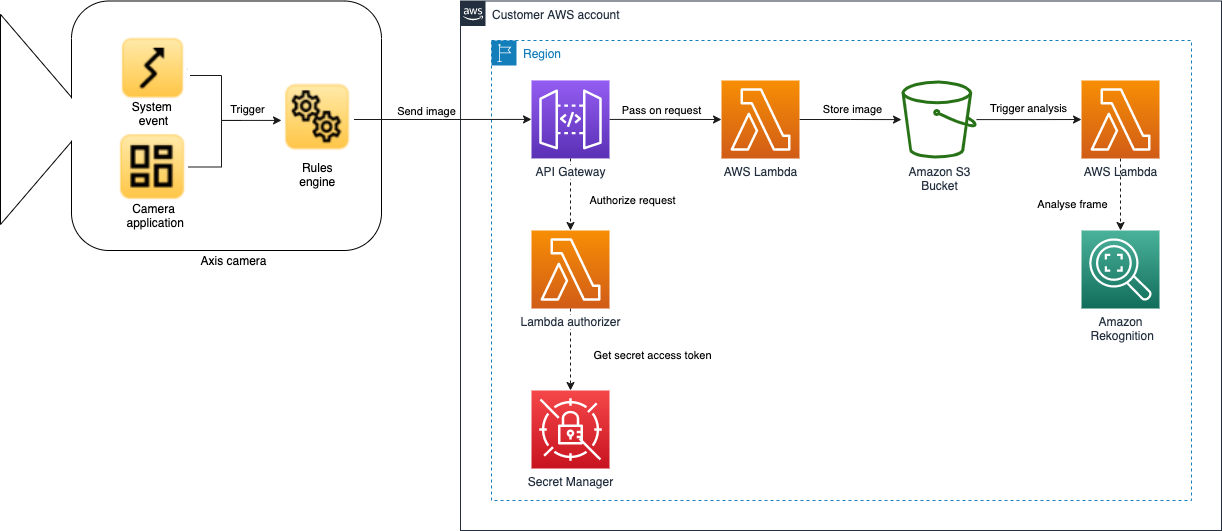Screen dimensions: 1222x531
Task: Click the 'Axis camera' caption
Action: [234, 261]
